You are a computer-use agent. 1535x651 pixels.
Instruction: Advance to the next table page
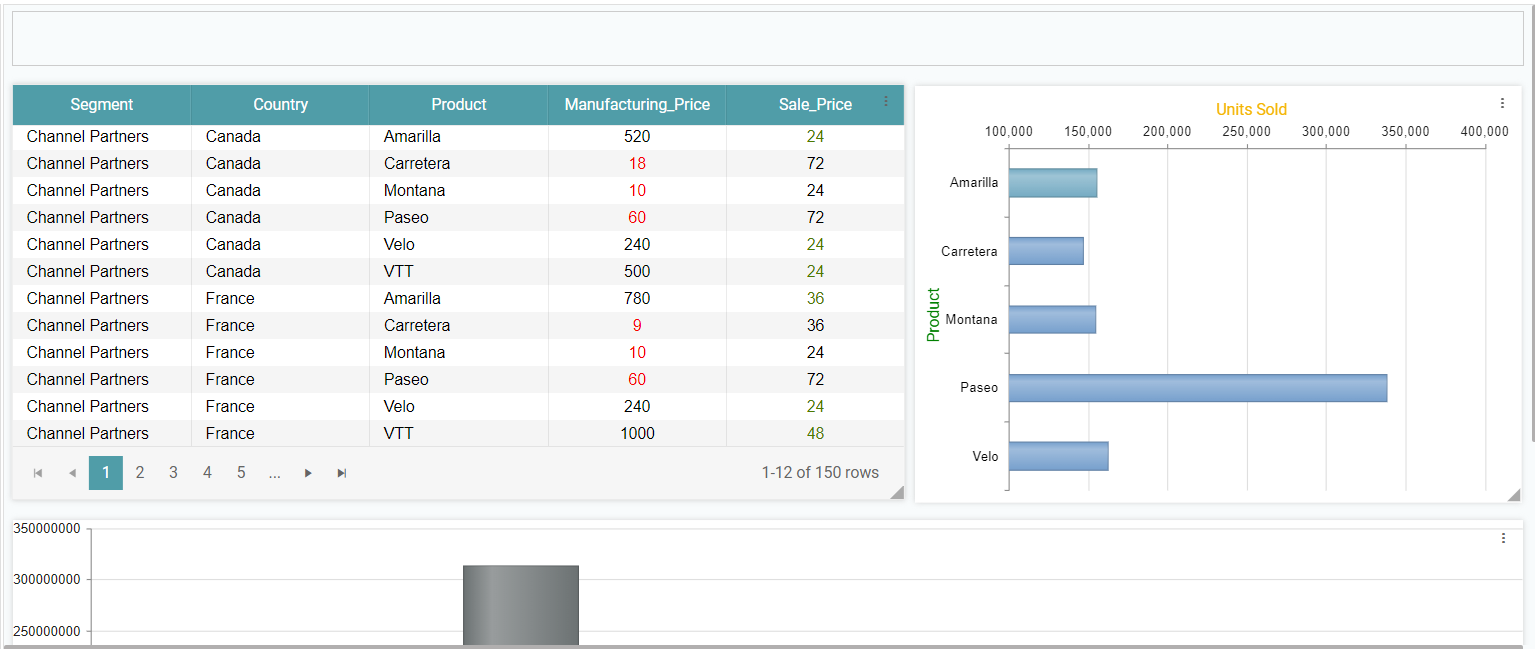pyautogui.click(x=308, y=473)
